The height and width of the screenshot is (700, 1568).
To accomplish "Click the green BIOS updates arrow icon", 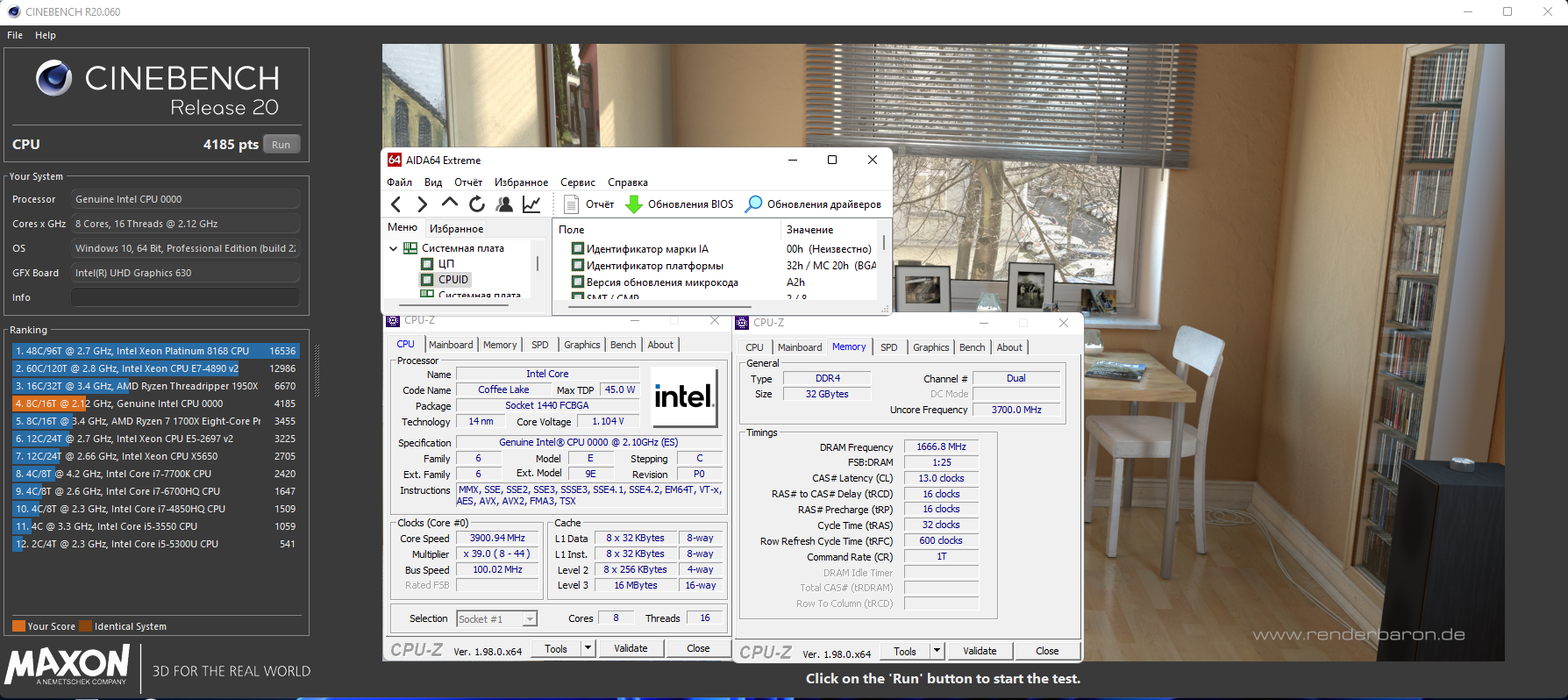I will pyautogui.click(x=634, y=204).
